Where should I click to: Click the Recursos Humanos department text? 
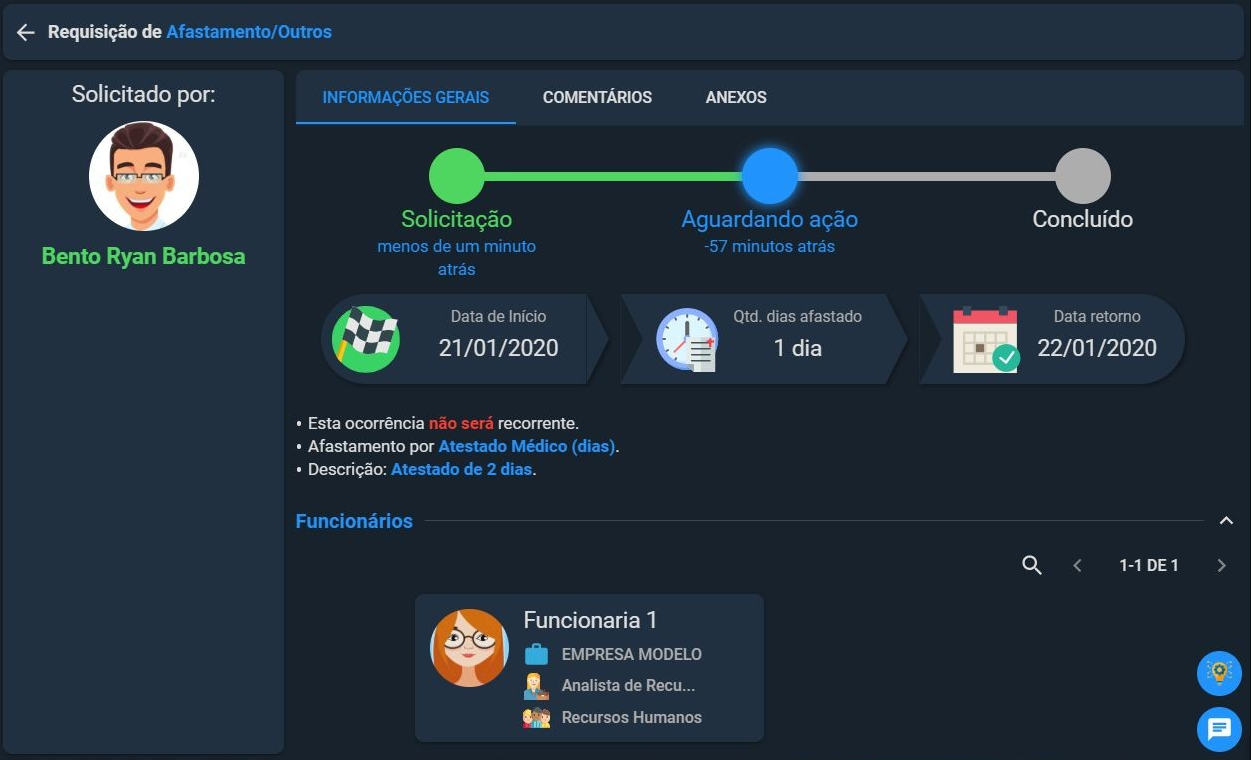point(632,717)
